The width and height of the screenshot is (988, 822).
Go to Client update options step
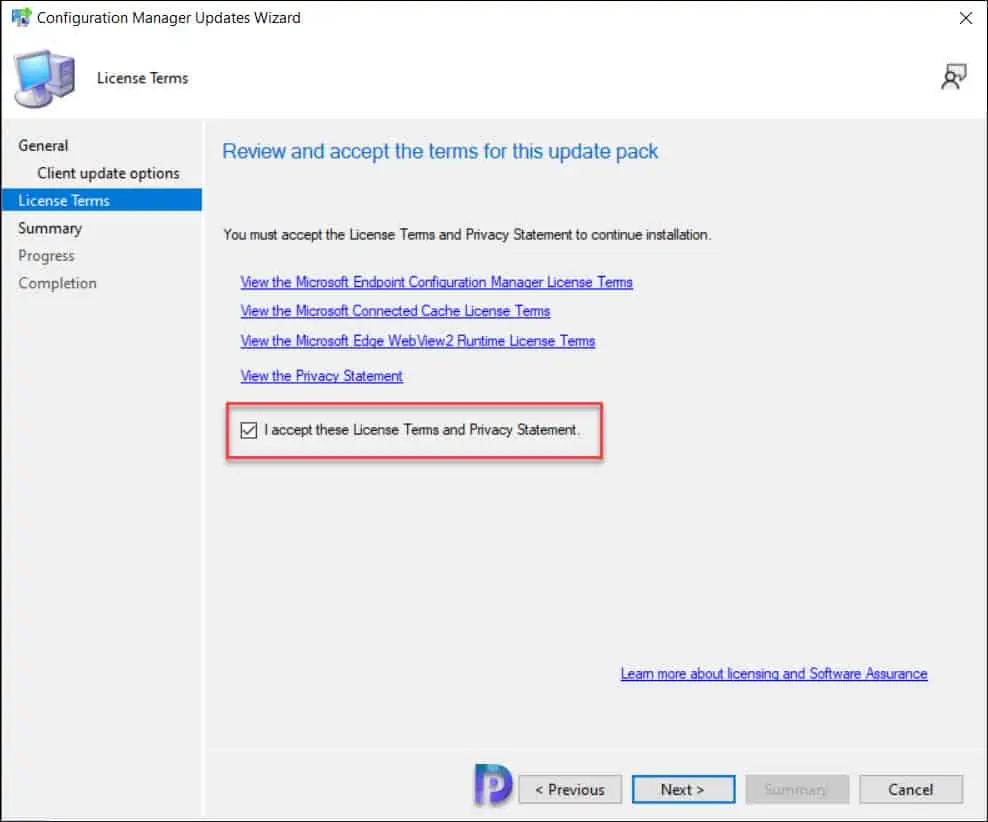pyautogui.click(x=108, y=173)
